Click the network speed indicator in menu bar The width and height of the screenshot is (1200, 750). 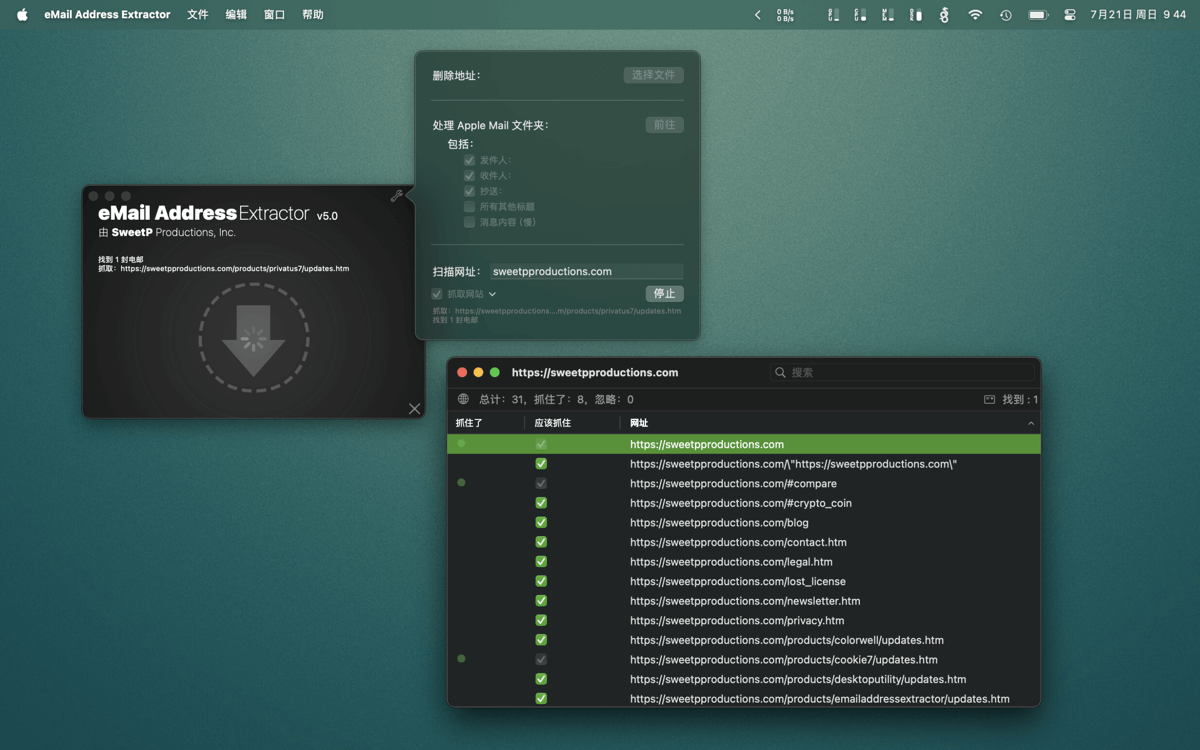(785, 15)
